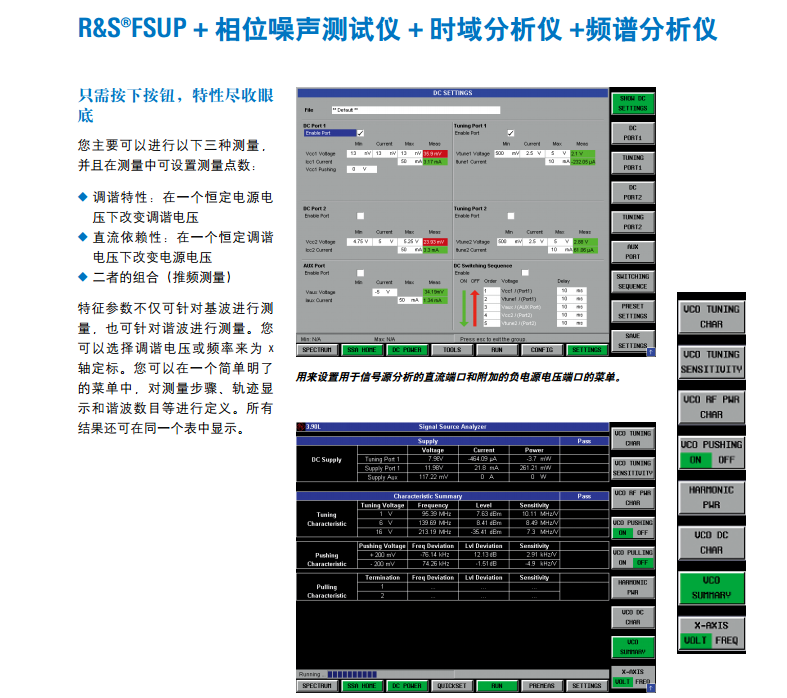Open SETTINGS in Signal Source Analyzer bar
Viewport: 787px width, 698px height.
[x=586, y=686]
